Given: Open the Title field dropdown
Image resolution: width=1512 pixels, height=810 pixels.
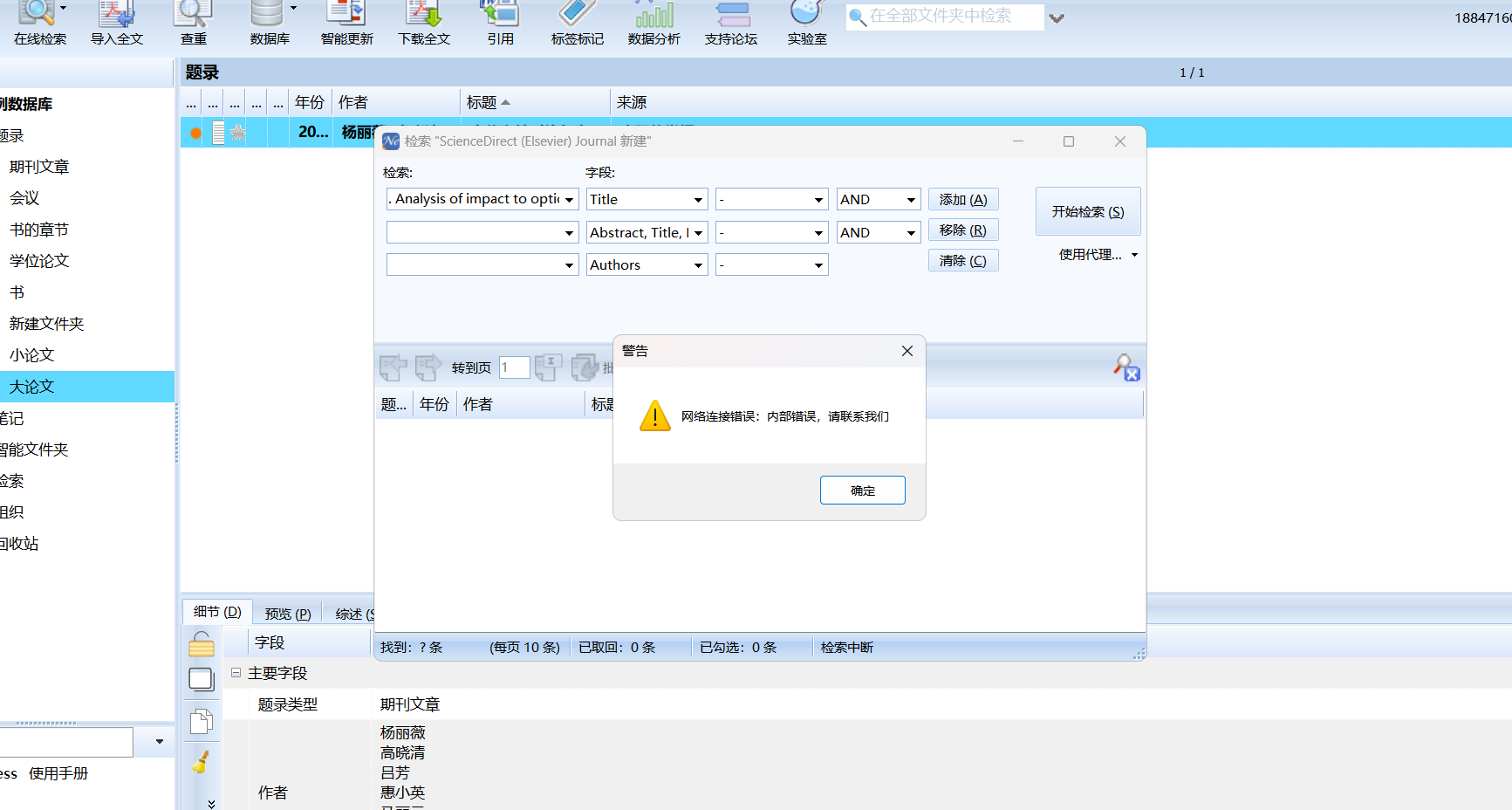Looking at the screenshot, I should pos(698,200).
